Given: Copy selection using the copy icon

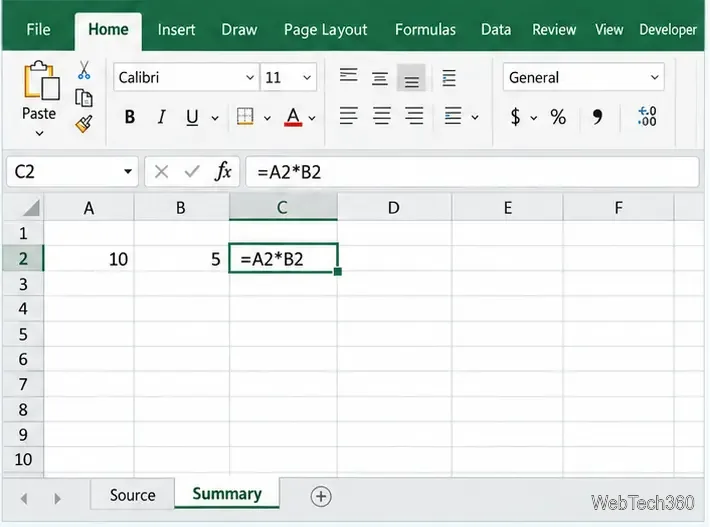Looking at the screenshot, I should pyautogui.click(x=84, y=98).
